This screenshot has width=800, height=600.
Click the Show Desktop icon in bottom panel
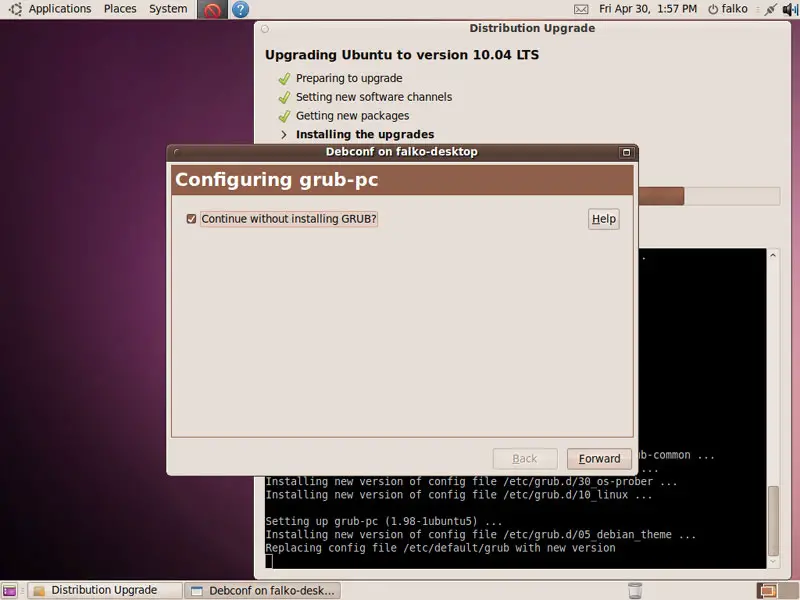[x=10, y=590]
